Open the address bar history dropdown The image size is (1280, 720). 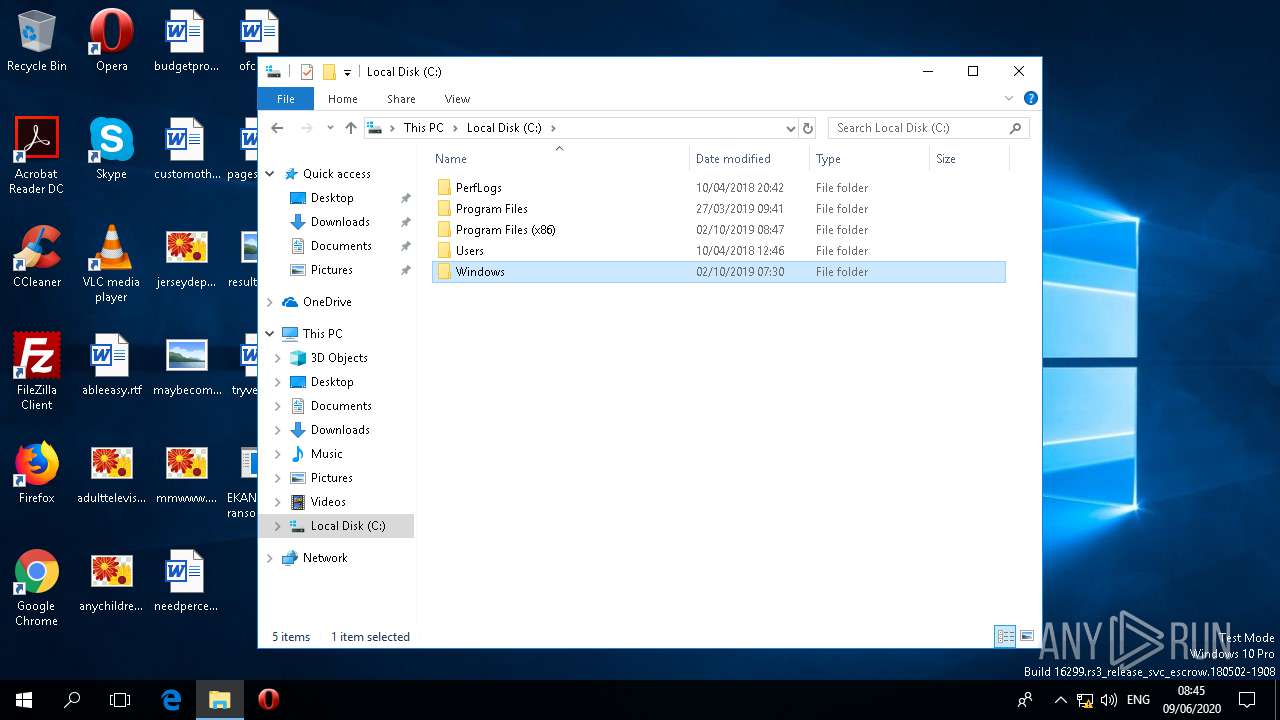(790, 128)
